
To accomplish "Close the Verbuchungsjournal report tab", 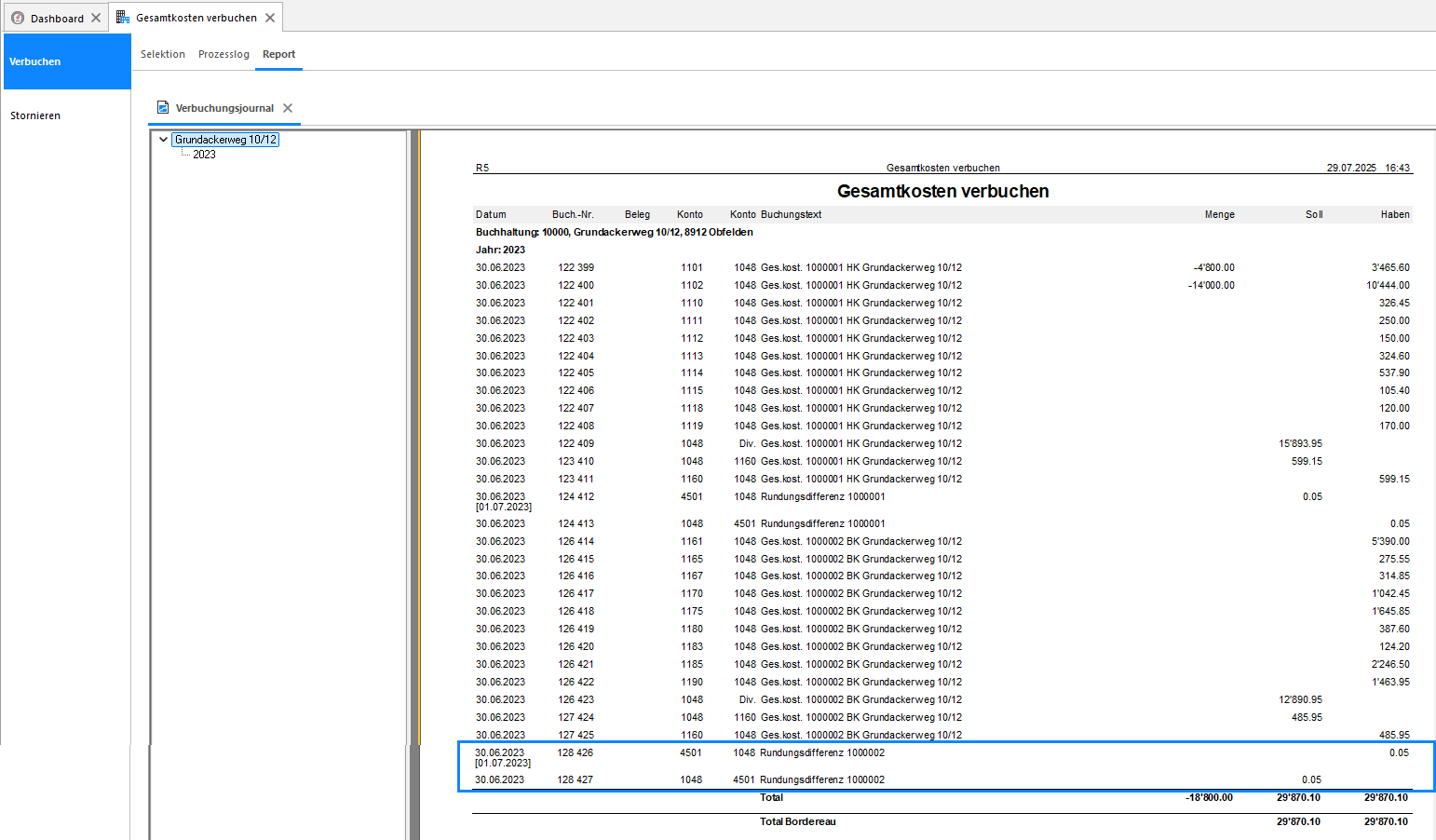I will click(288, 108).
